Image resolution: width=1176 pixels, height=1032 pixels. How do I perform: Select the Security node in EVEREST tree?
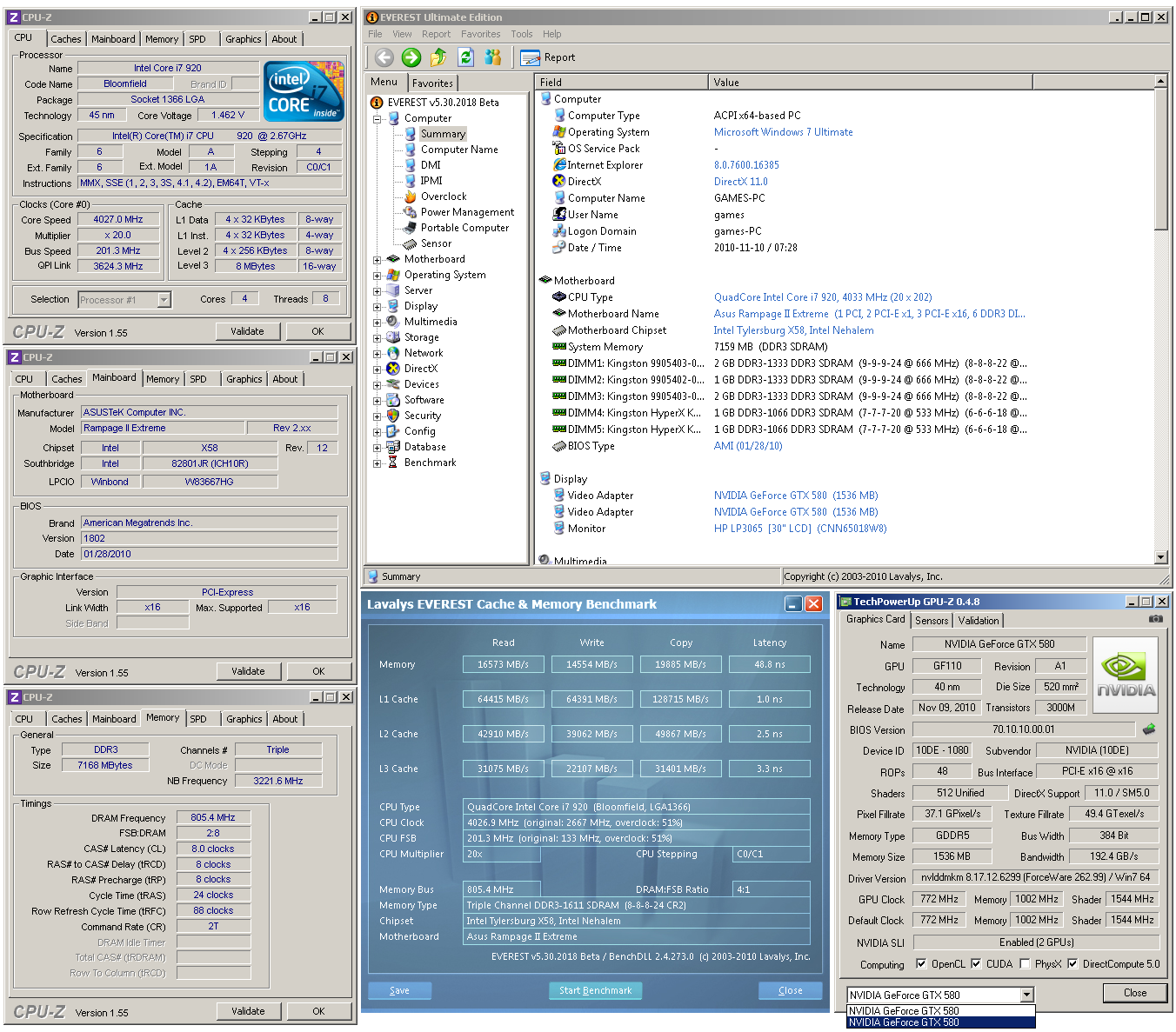422,416
